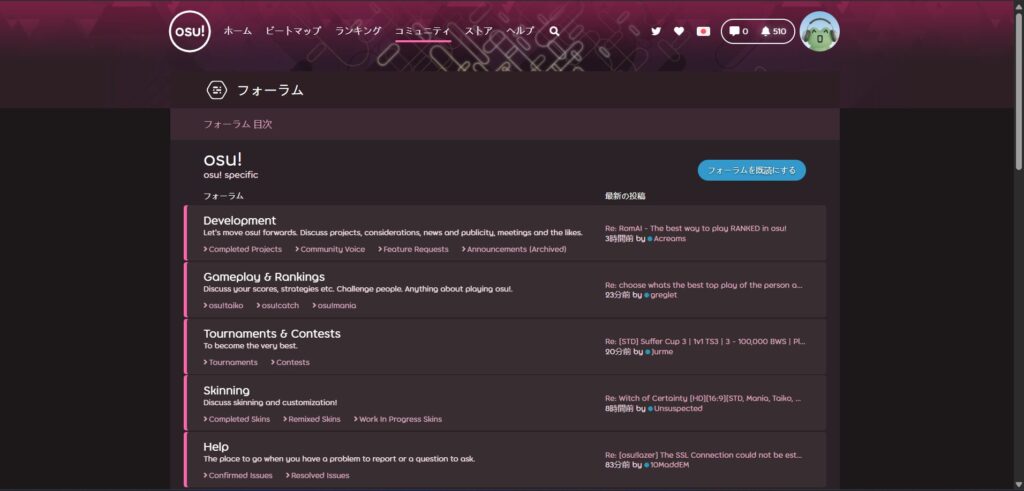Viewport: 1024px width, 491px height.
Task: Open the Confirmed Issues subforum
Action: 238,475
